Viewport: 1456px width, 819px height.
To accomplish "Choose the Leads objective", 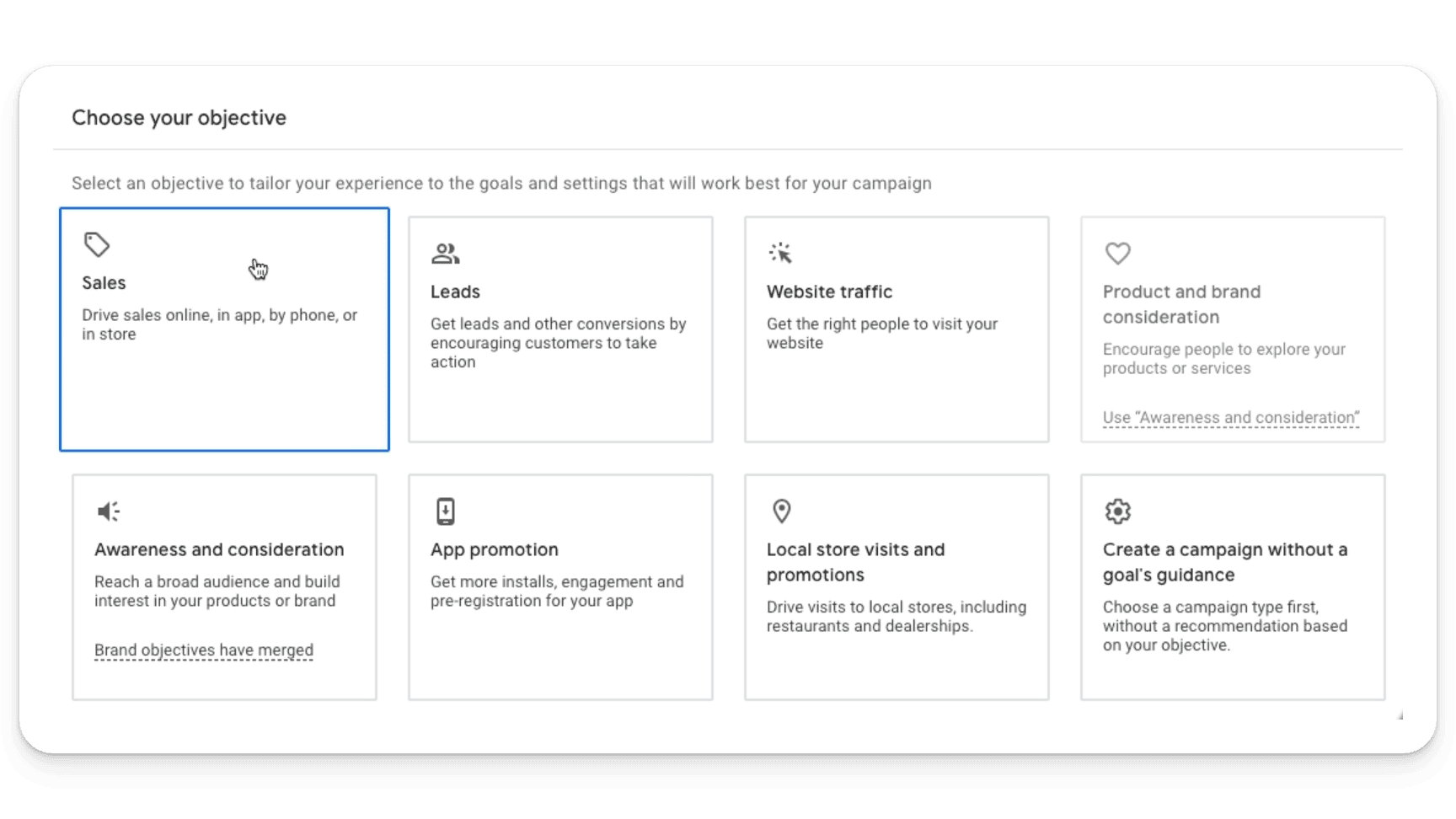I will point(455,292).
